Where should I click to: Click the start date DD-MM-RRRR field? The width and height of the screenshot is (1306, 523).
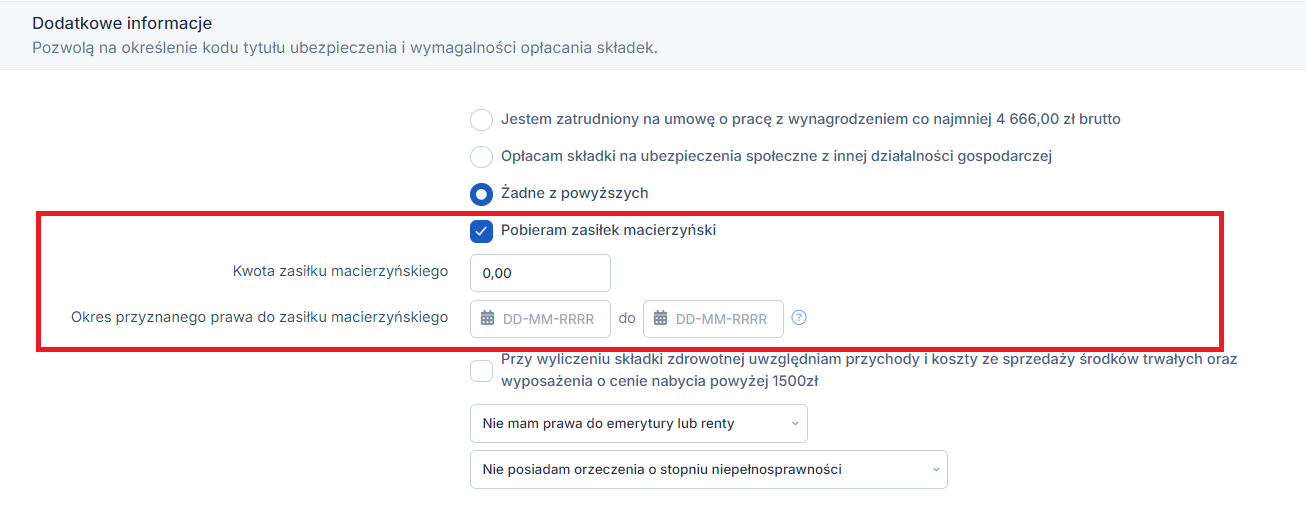540,318
